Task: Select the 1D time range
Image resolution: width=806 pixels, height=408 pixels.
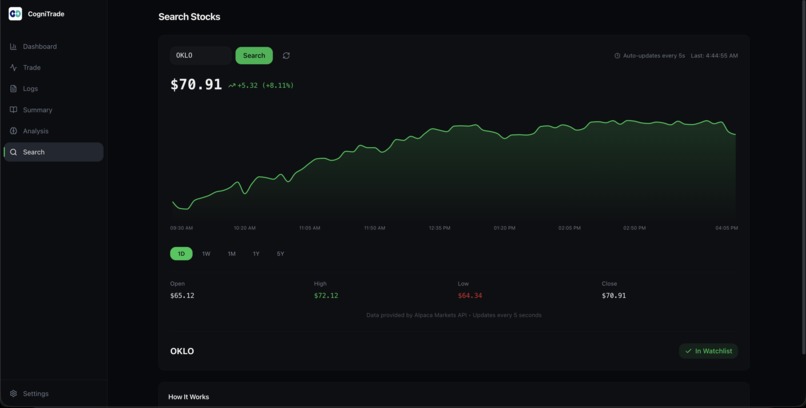Action: 181,254
